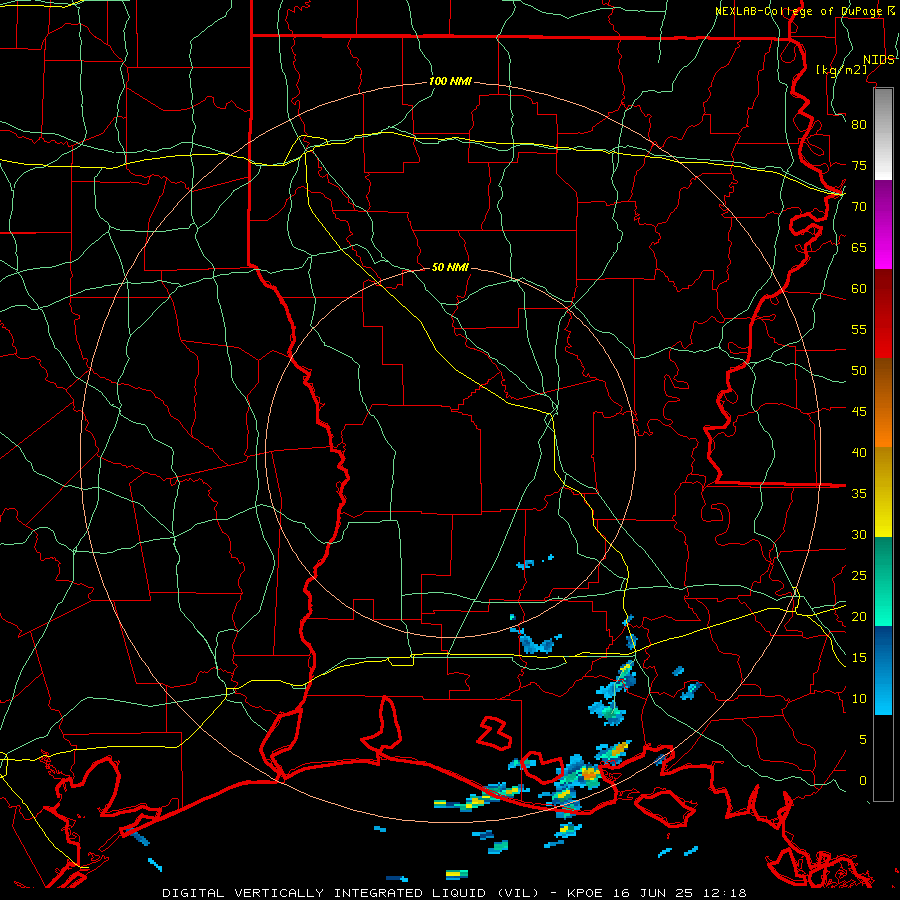Click the 20 value on the VIL scale
900x900 pixels.
pos(859,617)
